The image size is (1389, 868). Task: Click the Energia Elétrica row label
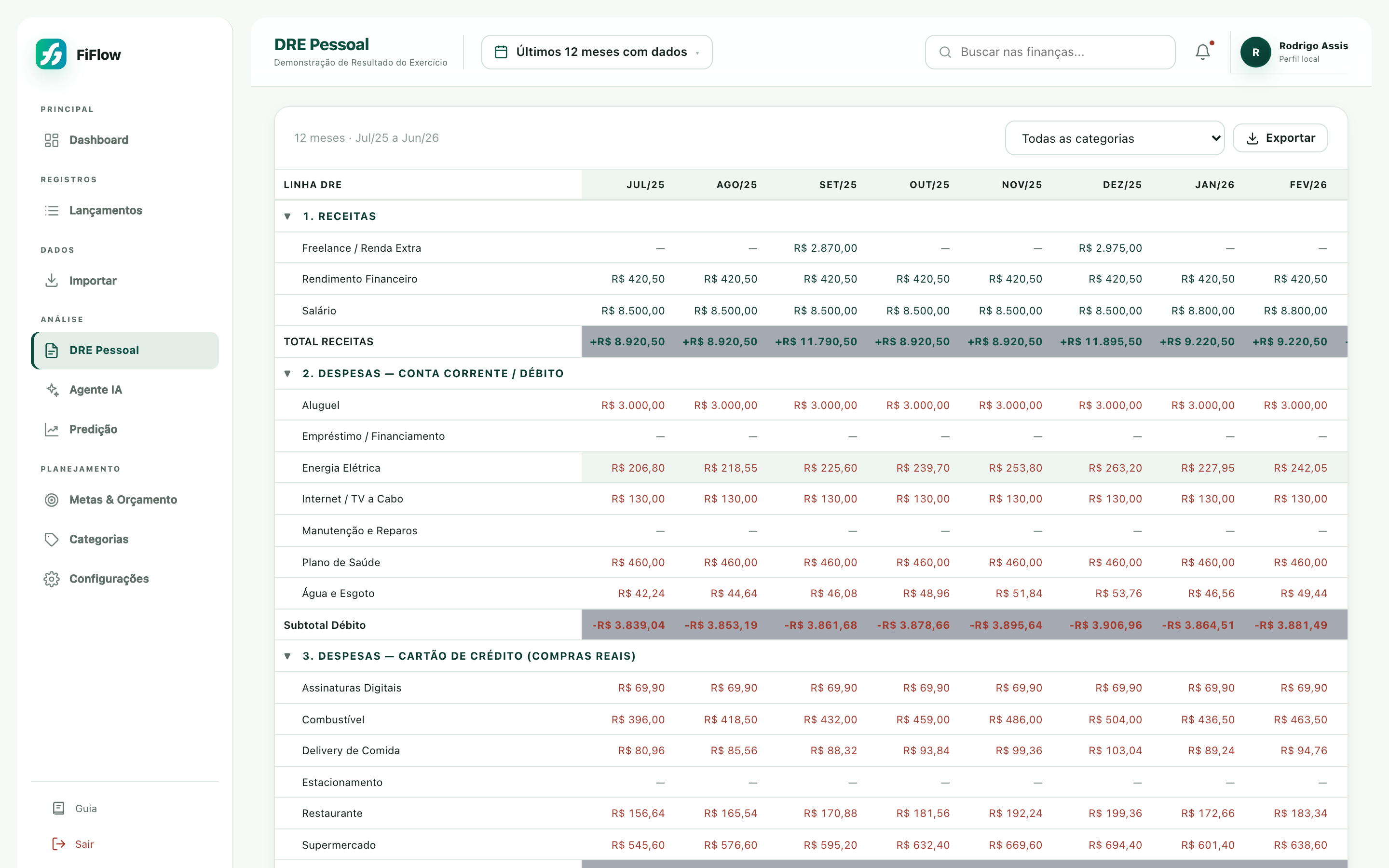pos(341,468)
